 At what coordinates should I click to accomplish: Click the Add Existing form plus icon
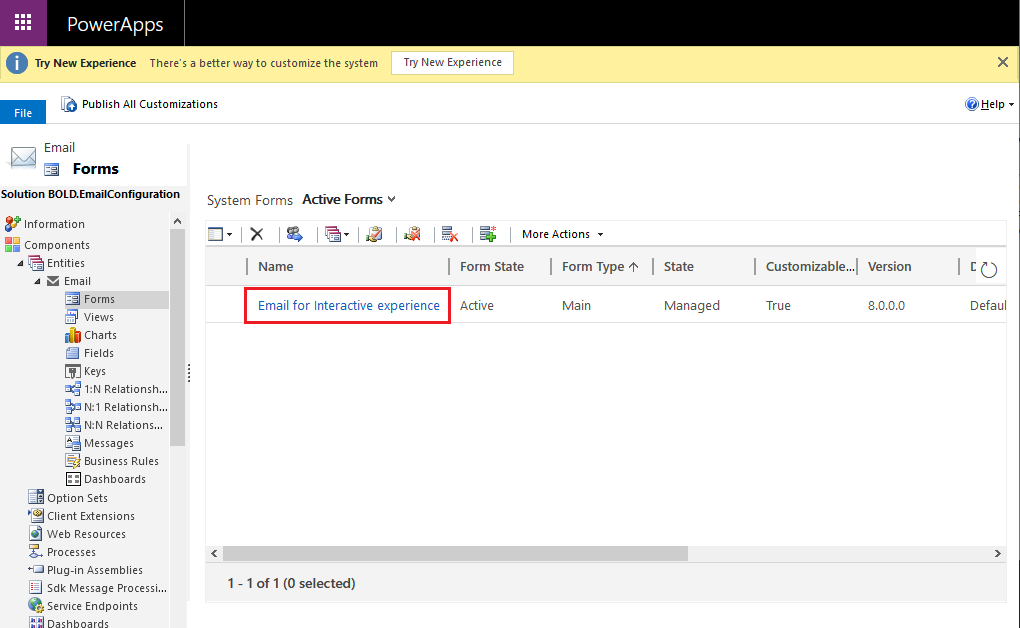coord(488,234)
